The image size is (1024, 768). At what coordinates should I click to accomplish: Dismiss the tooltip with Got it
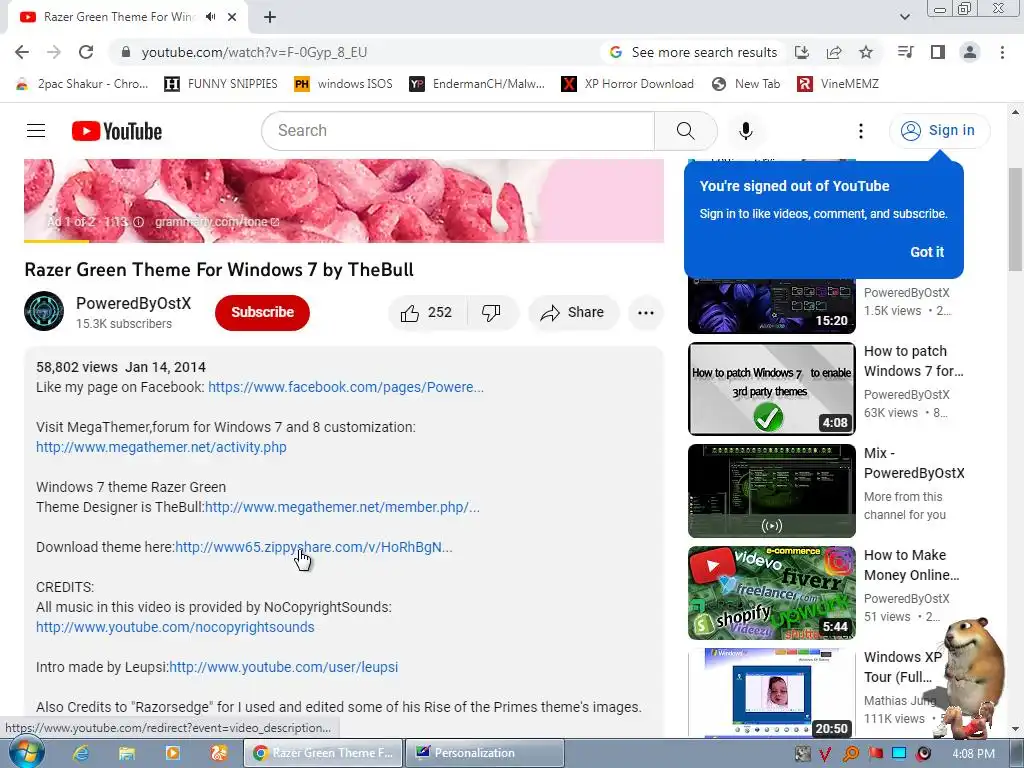point(927,252)
